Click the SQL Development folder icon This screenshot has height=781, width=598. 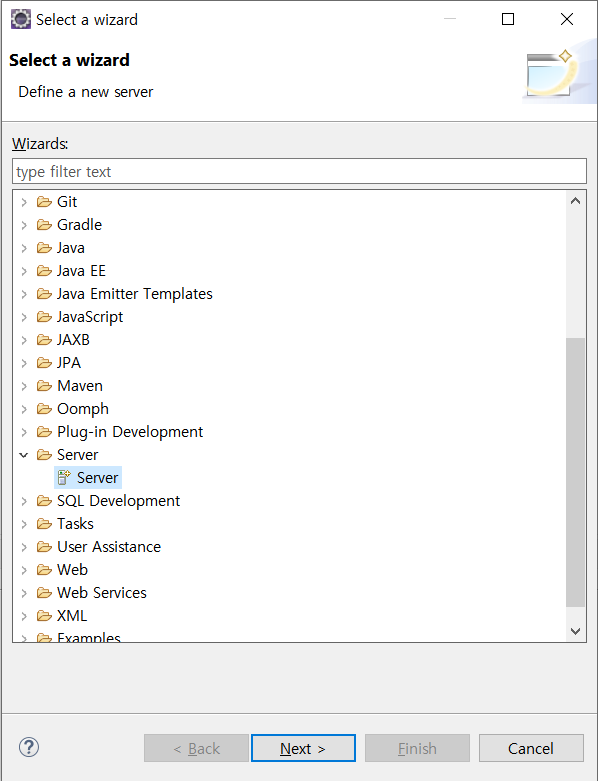click(44, 501)
